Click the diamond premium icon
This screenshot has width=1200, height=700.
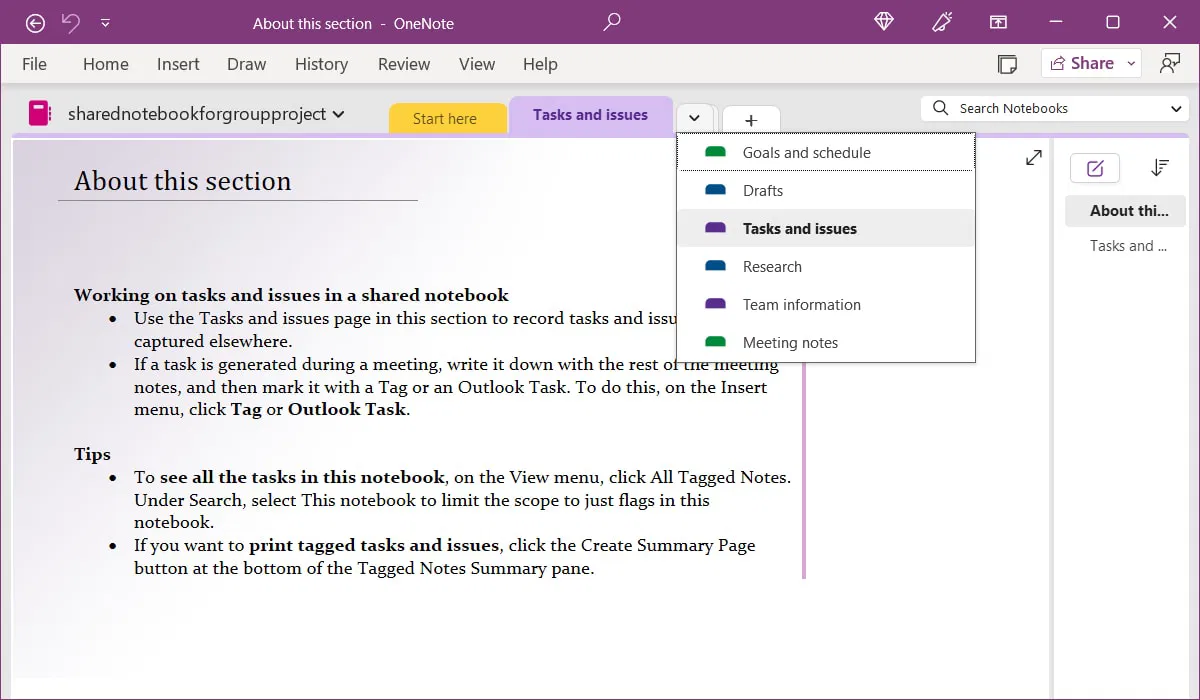pyautogui.click(x=884, y=22)
